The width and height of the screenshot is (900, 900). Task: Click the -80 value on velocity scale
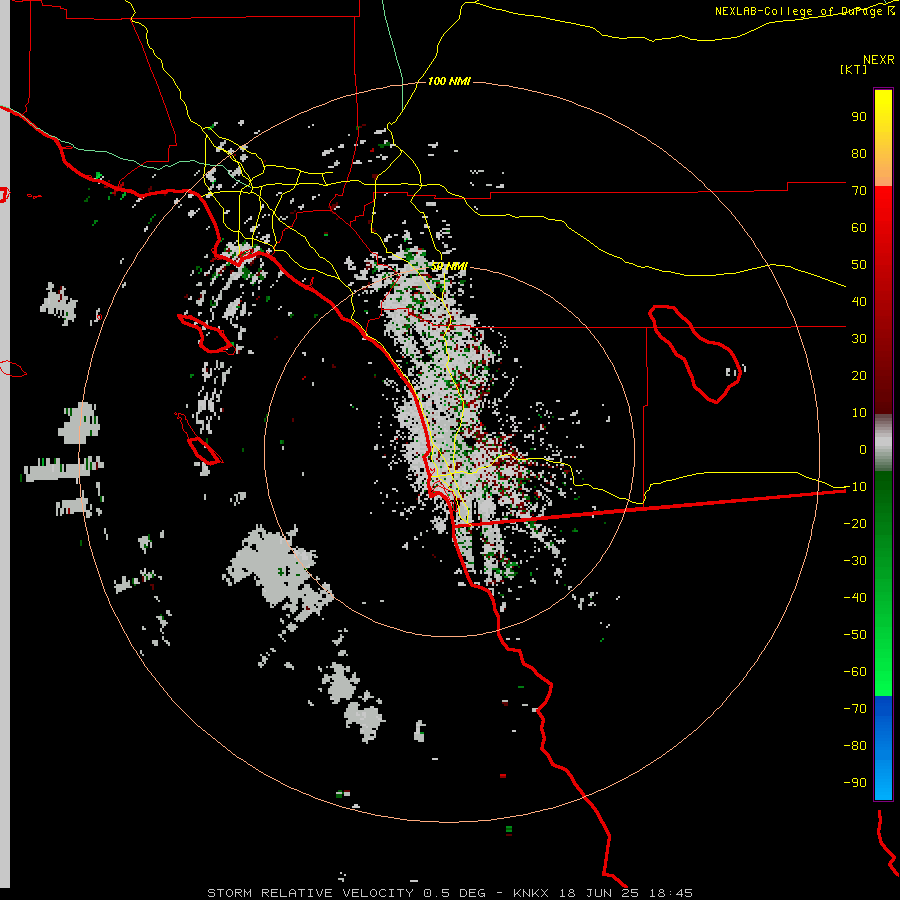coord(855,746)
